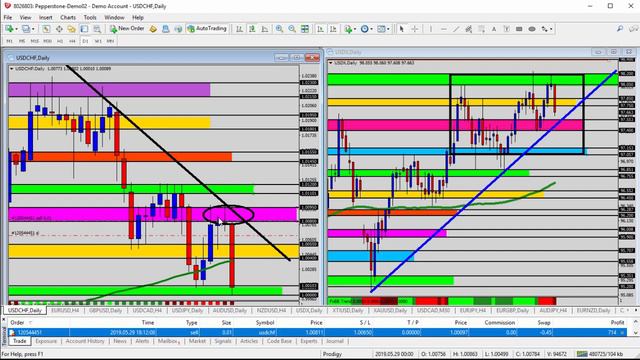Open the File menu
Screen dimensions: 640x360
pyautogui.click(x=8, y=18)
